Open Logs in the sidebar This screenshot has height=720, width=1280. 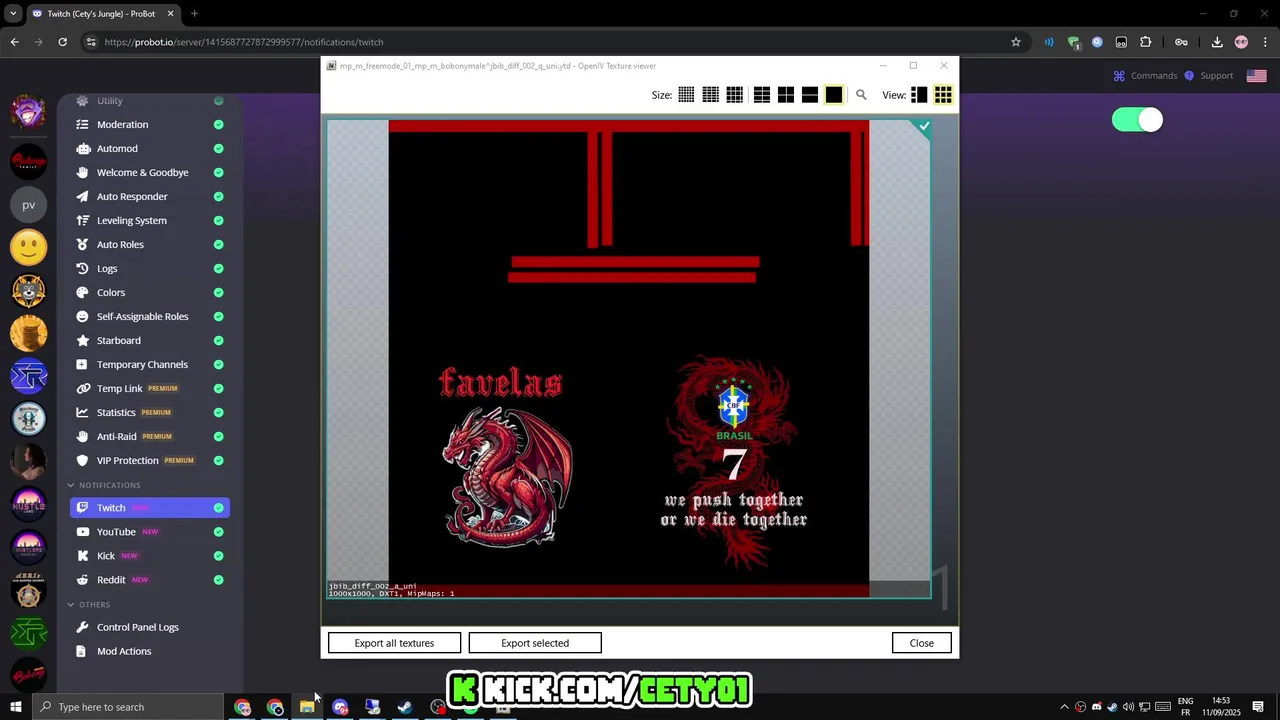107,269
